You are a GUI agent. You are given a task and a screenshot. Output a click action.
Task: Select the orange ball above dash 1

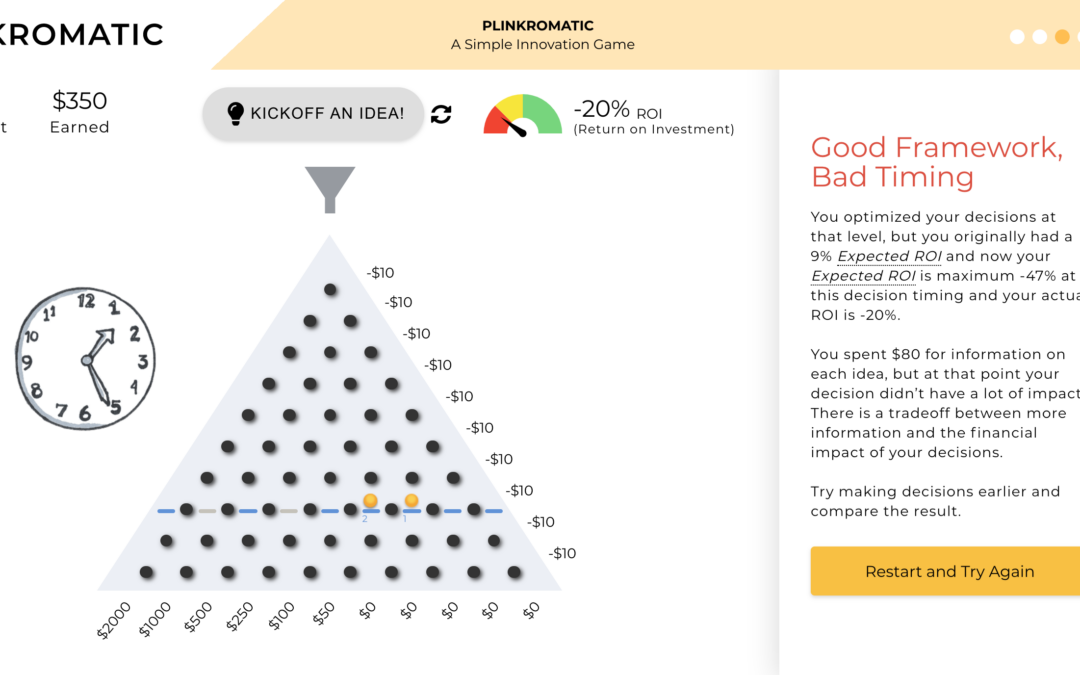(x=411, y=500)
